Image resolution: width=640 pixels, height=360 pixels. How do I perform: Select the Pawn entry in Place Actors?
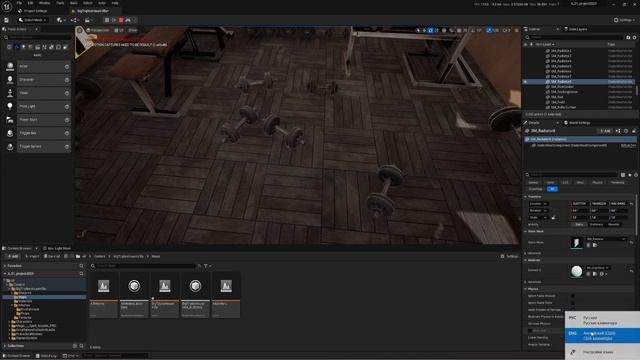click(x=37, y=93)
